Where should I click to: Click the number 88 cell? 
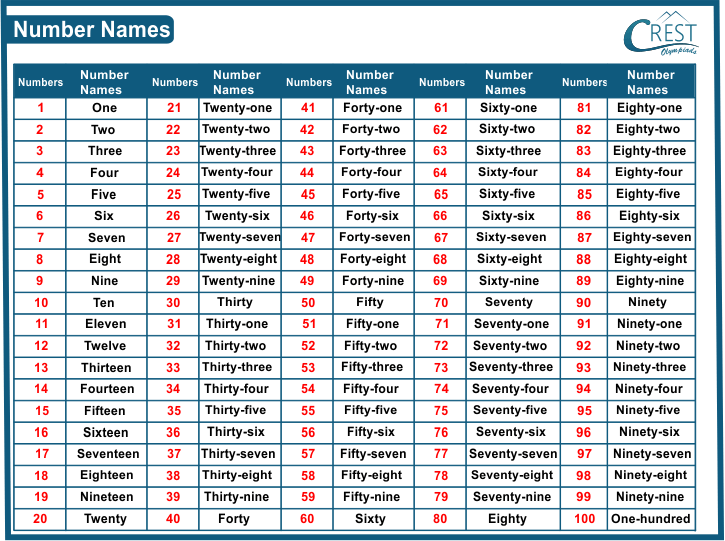[x=584, y=260]
